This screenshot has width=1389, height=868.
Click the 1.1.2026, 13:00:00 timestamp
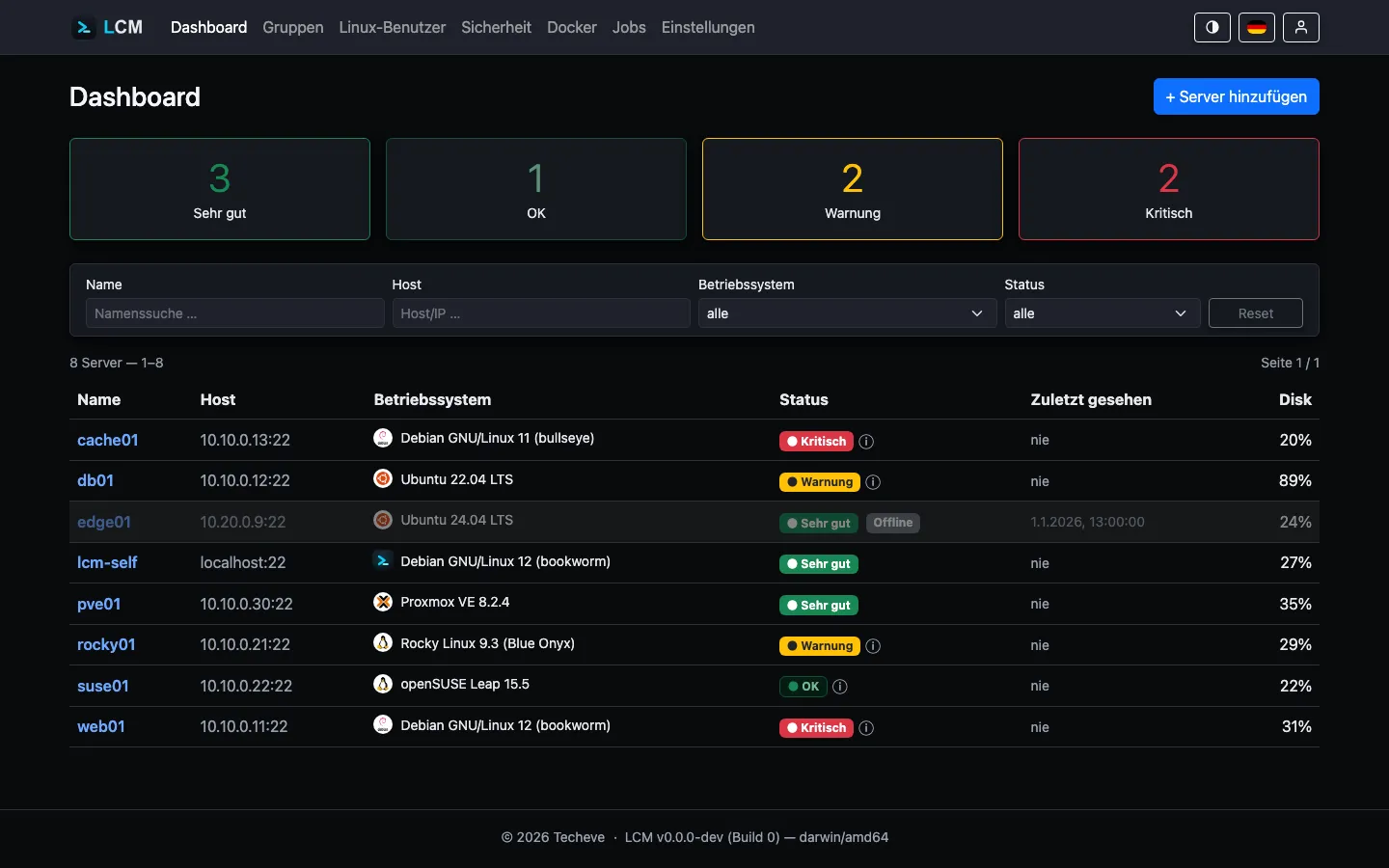pyautogui.click(x=1087, y=522)
